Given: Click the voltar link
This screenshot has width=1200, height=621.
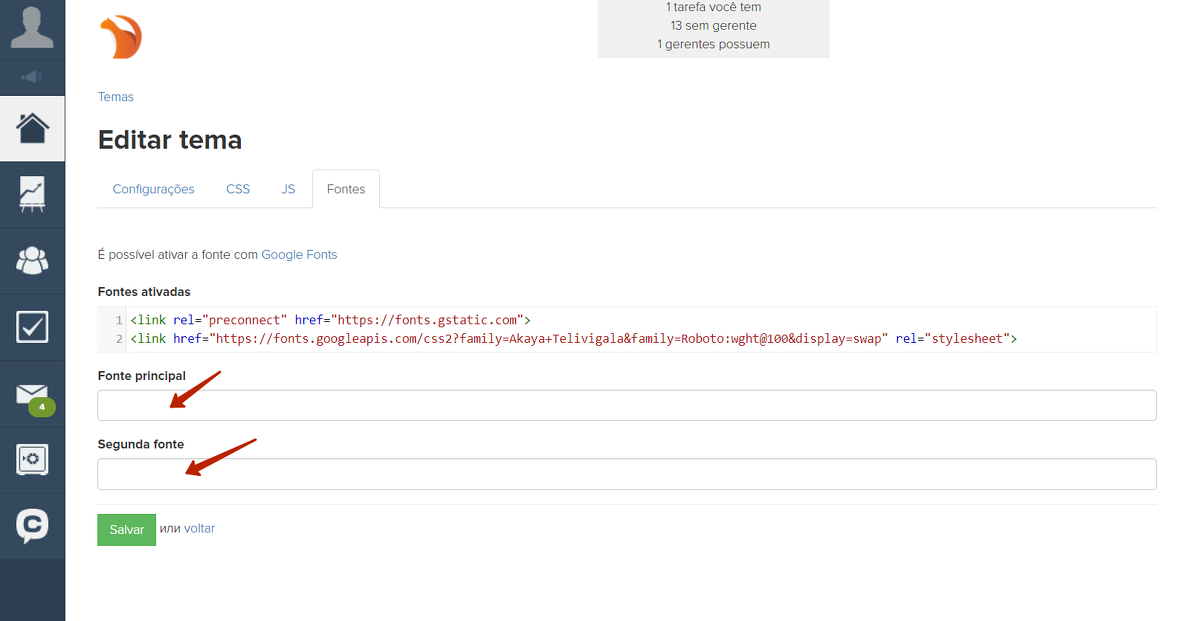Looking at the screenshot, I should pos(199,529).
